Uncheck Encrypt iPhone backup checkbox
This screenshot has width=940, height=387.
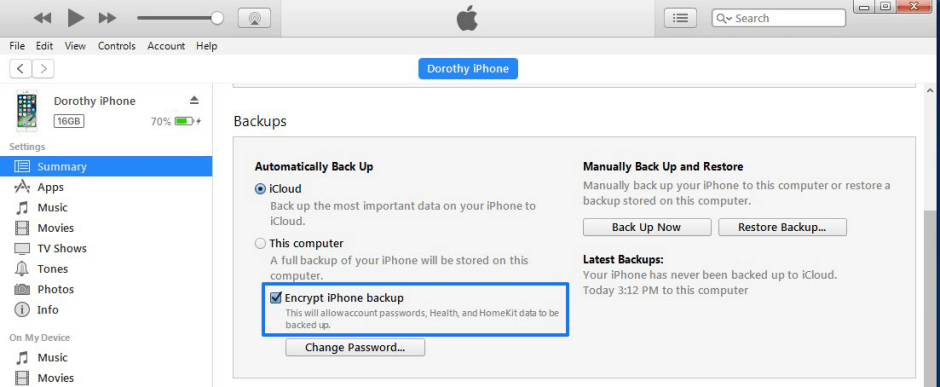coord(276,297)
